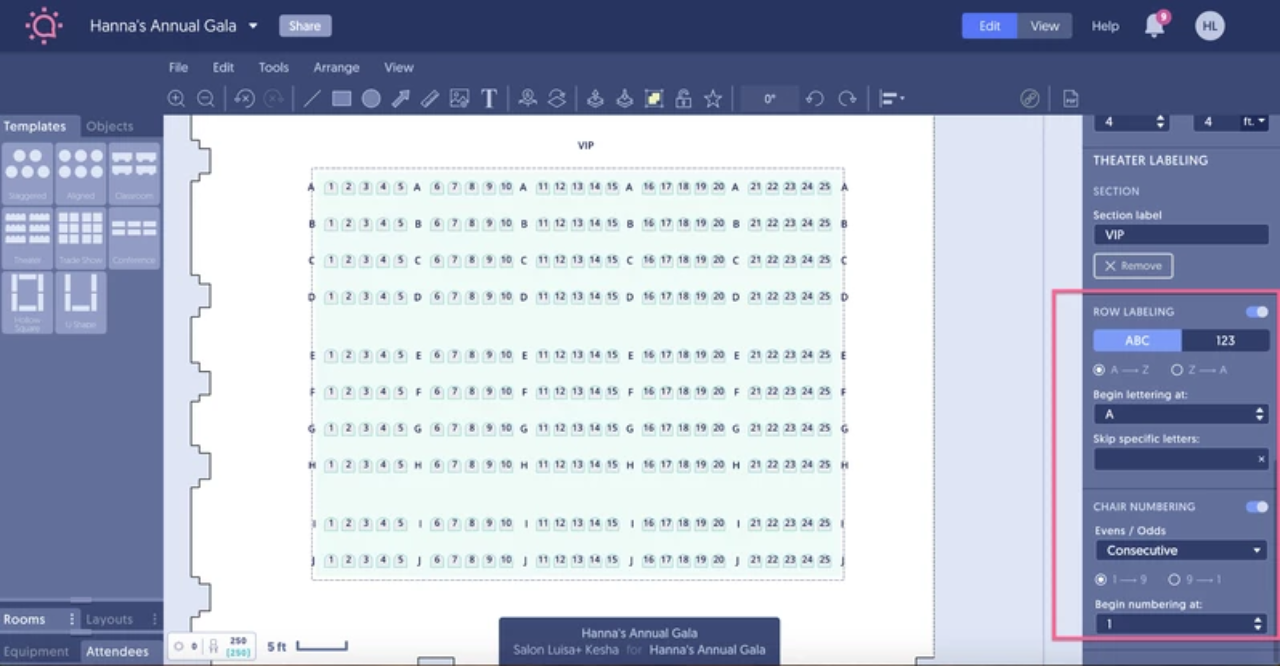Open the Consecutive chair numbering dropdown

pyautogui.click(x=1180, y=549)
